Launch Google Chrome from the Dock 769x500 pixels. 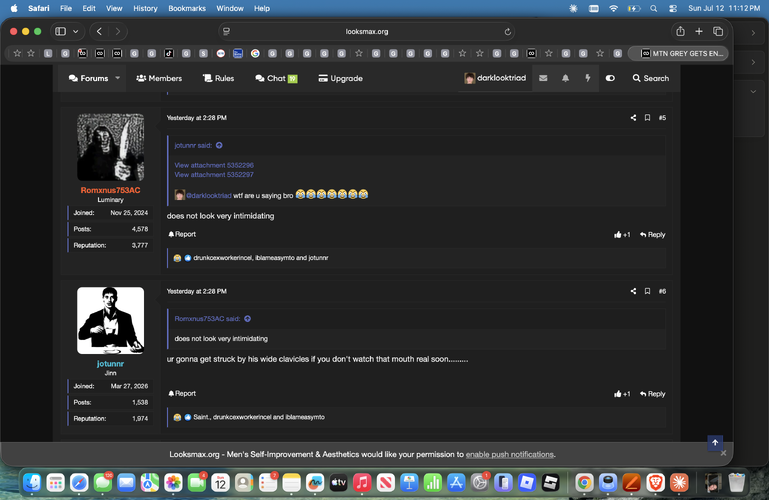click(x=584, y=483)
